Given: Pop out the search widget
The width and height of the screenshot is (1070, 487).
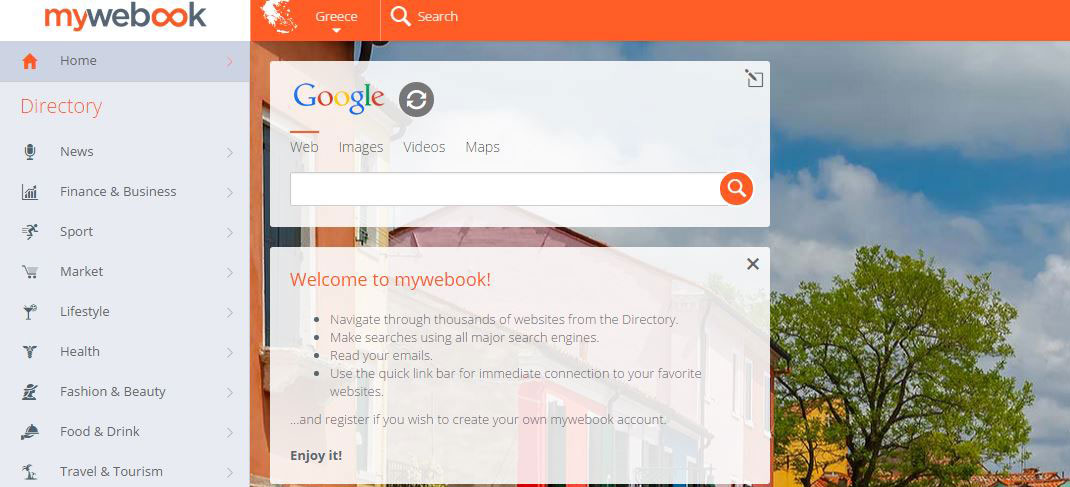Looking at the screenshot, I should pos(753,78).
